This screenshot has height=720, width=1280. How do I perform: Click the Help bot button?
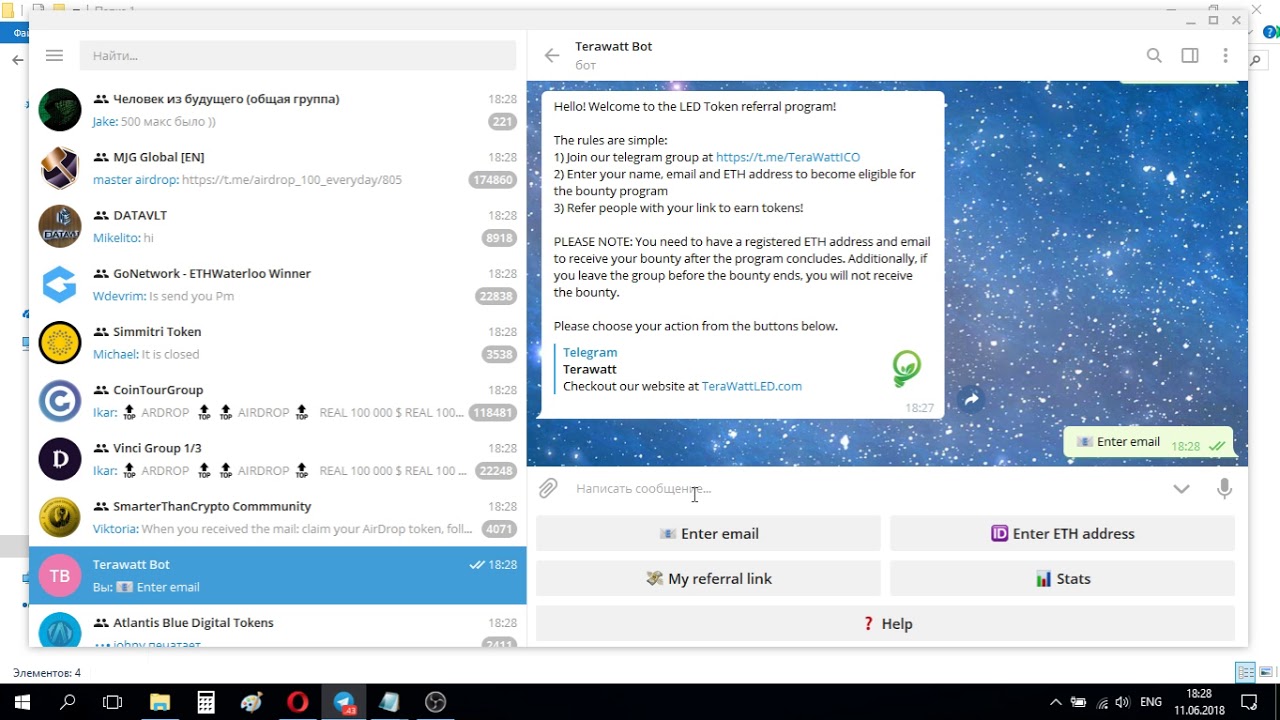click(x=885, y=624)
